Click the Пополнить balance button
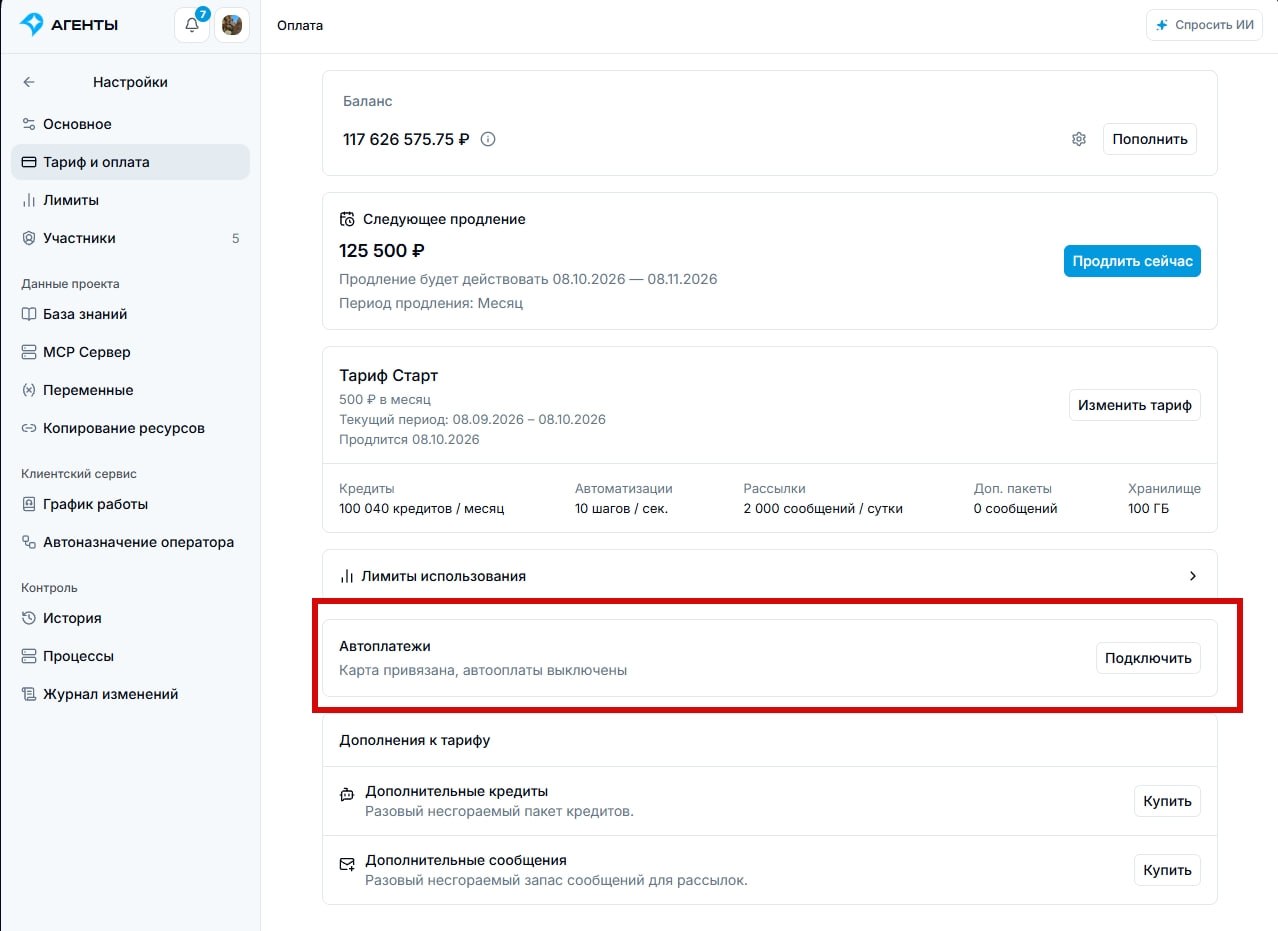 coord(1150,139)
